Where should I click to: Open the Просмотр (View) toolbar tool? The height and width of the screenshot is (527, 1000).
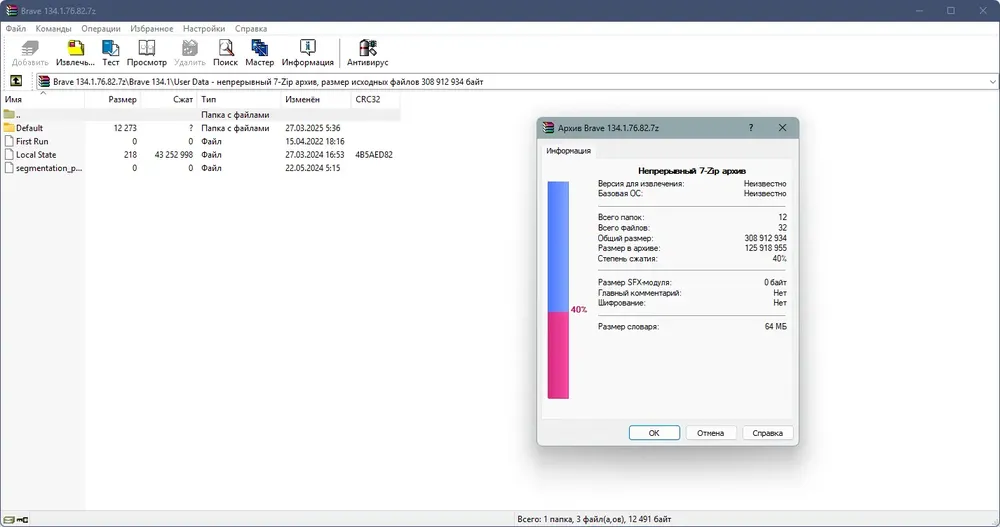(x=146, y=53)
